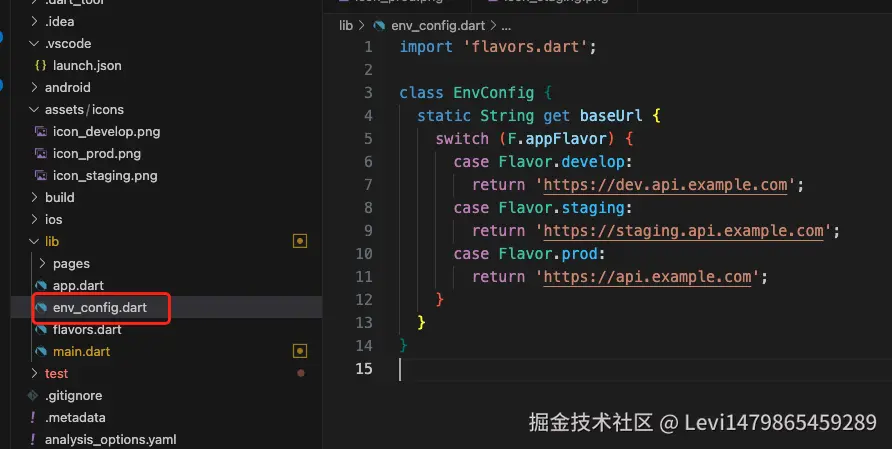This screenshot has height=449, width=892.
Task: Click the launch.json braces icon
Action: (x=40, y=65)
